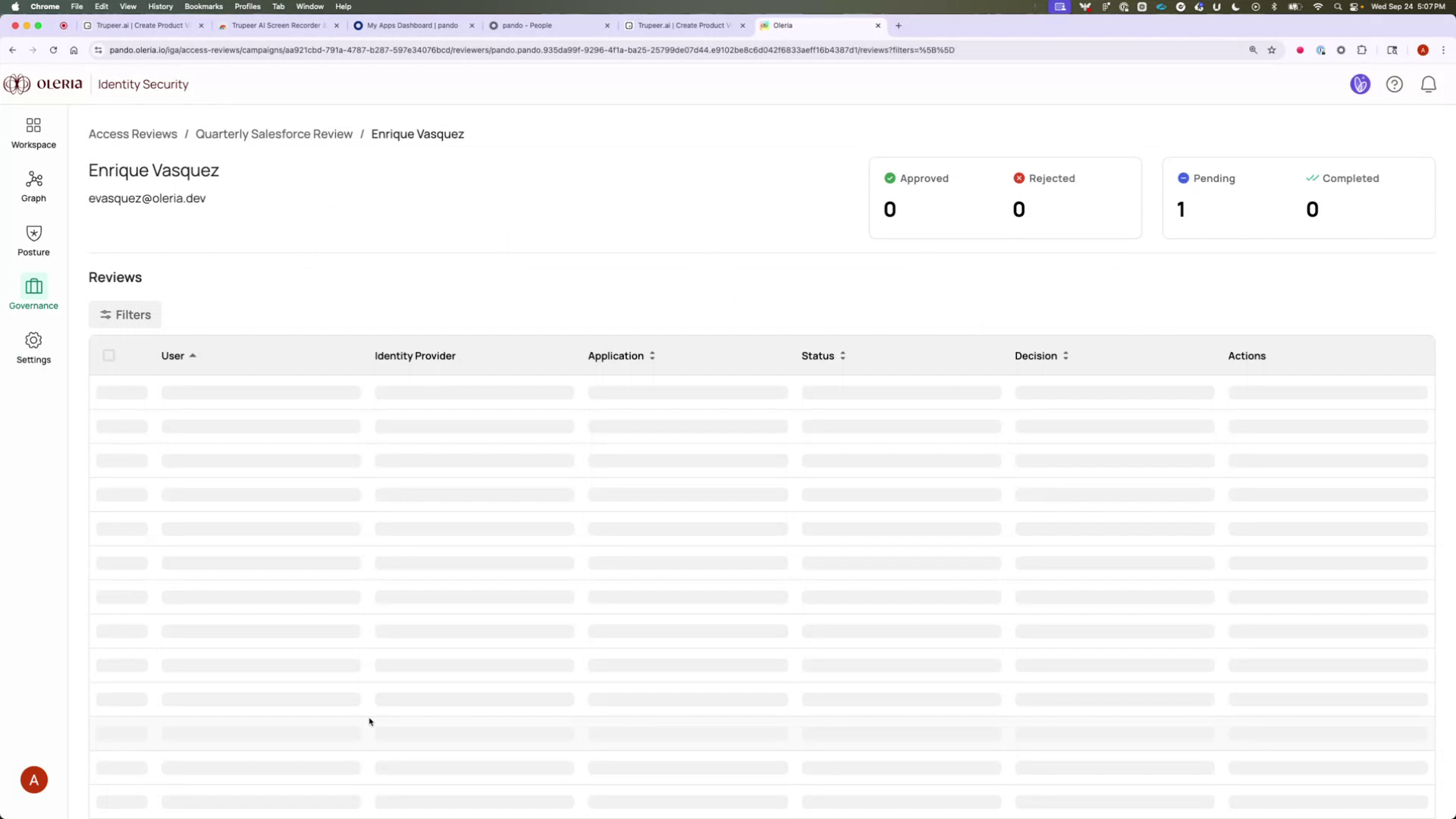This screenshot has width=1456, height=819.
Task: Open the Posture section
Action: pyautogui.click(x=33, y=240)
